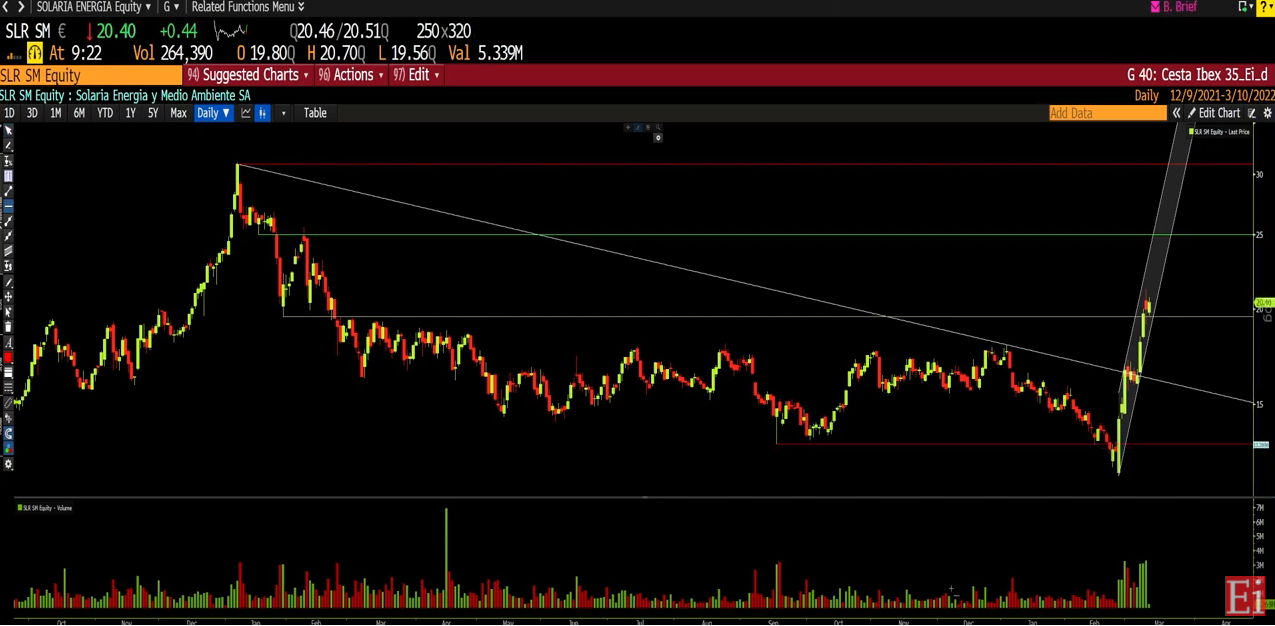The image size is (1275, 626).
Task: Toggle SLR SM Equity Last Price legend
Action: click(x=1219, y=132)
